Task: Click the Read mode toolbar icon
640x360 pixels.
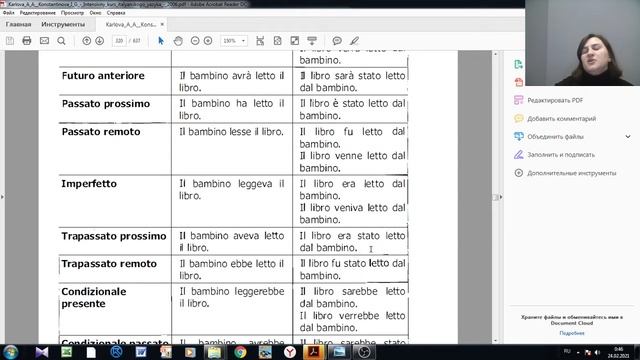Action: click(x=312, y=41)
